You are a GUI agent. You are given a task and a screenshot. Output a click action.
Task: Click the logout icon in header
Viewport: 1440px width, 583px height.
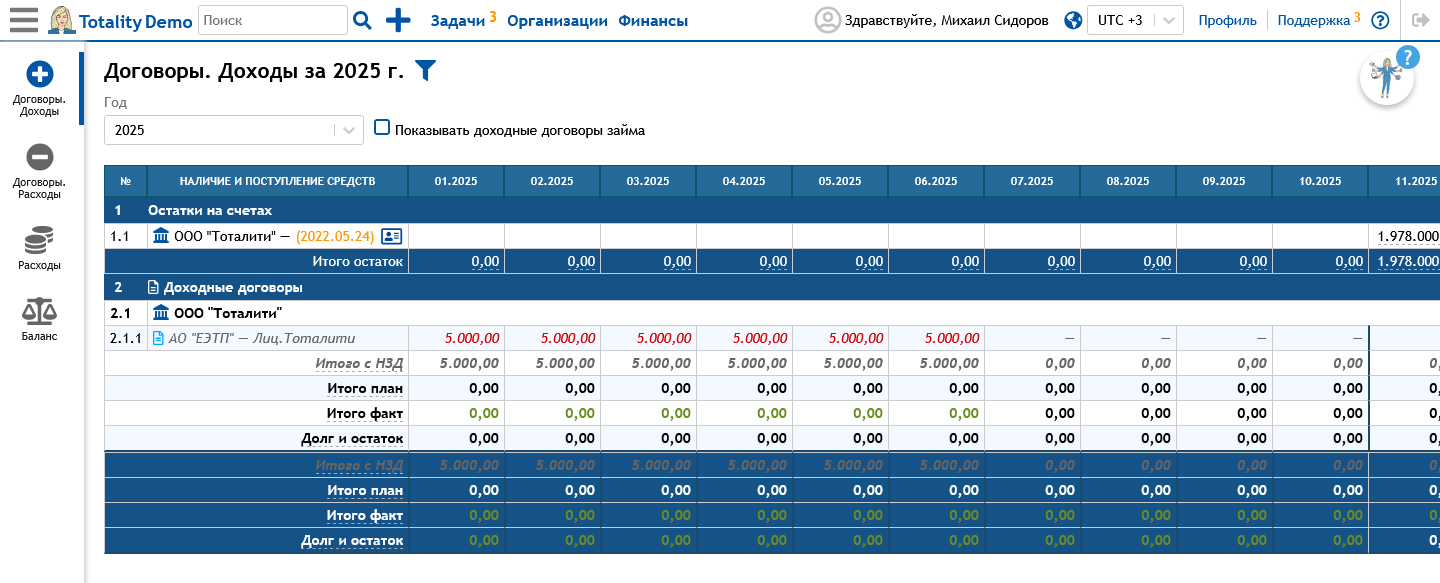[x=1420, y=20]
